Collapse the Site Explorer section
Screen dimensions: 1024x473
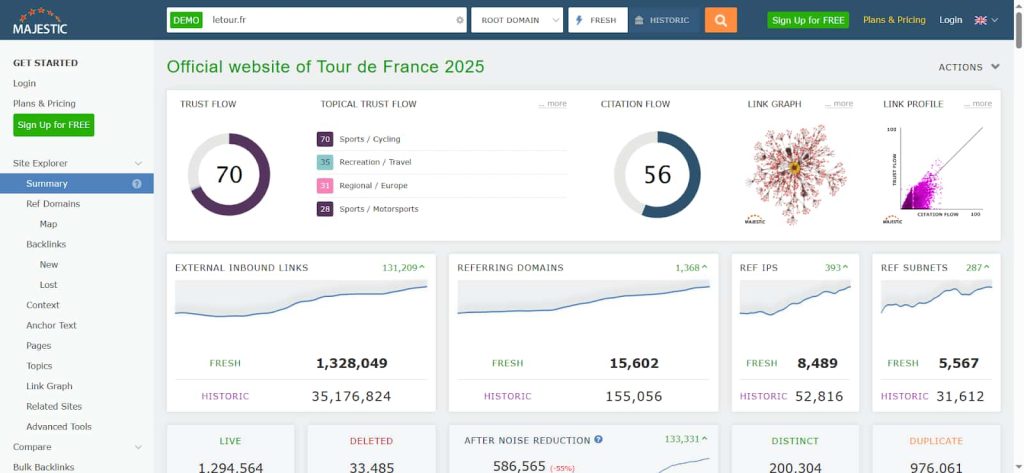[x=138, y=163]
